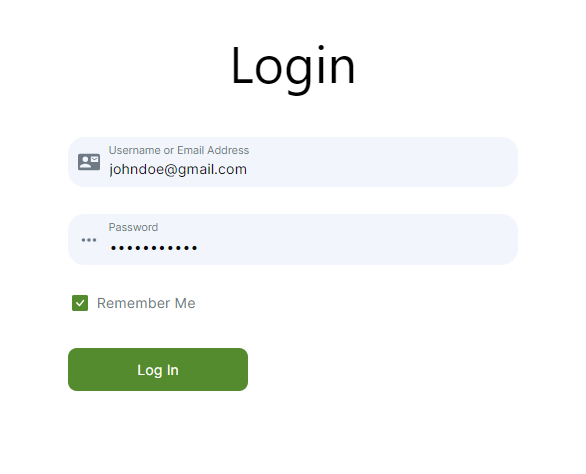This screenshot has height=474, width=586.
Task: Click the white checkmark in the green box
Action: 80,303
